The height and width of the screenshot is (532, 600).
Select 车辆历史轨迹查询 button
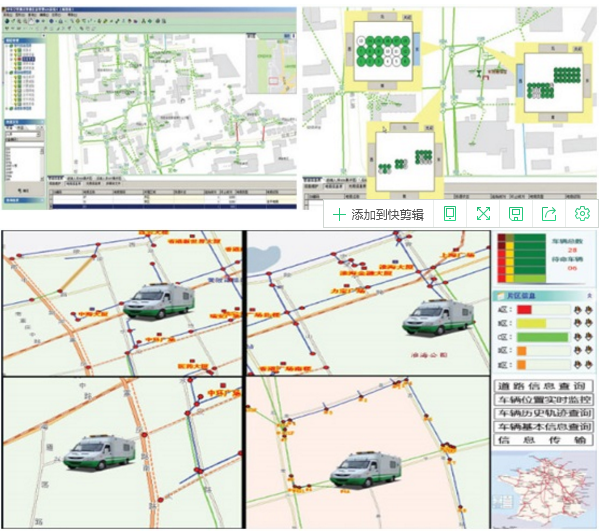pyautogui.click(x=544, y=412)
